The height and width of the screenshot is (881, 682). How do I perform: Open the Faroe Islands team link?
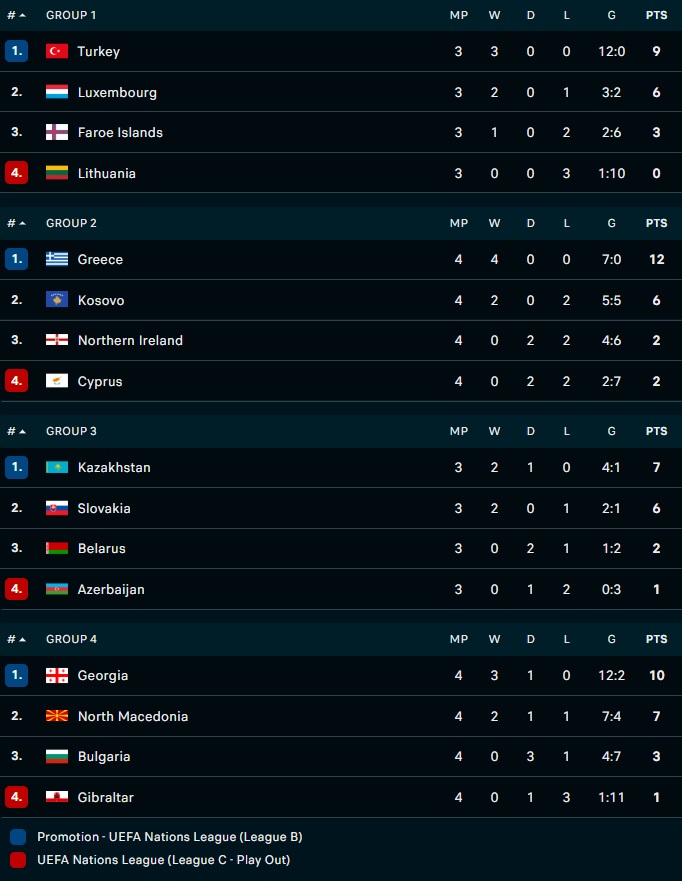click(x=120, y=132)
